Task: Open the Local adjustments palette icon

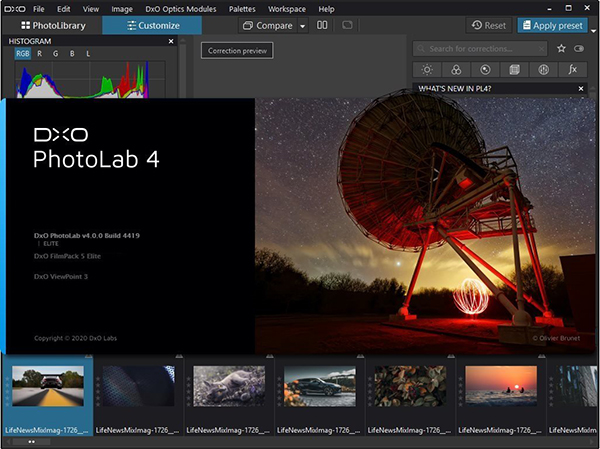Action: 543,70
